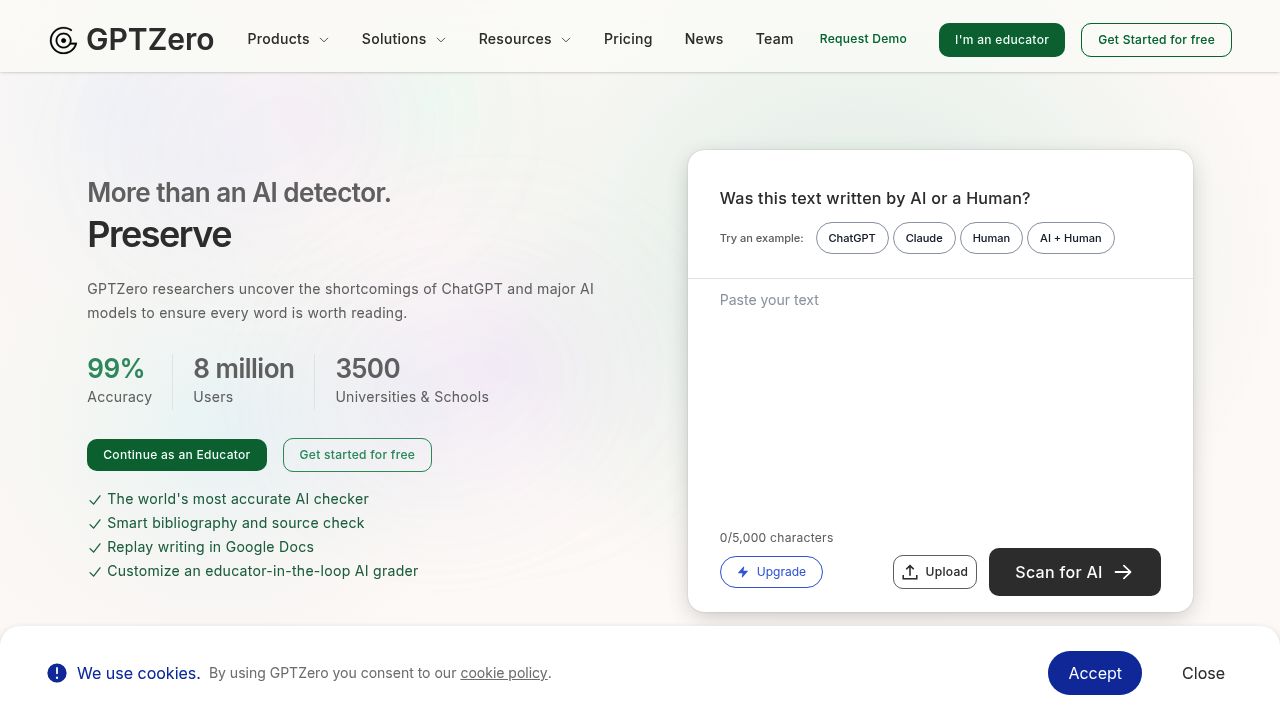This screenshot has height=720, width=1280.
Task: Click the Upgrade button
Action: pos(771,572)
